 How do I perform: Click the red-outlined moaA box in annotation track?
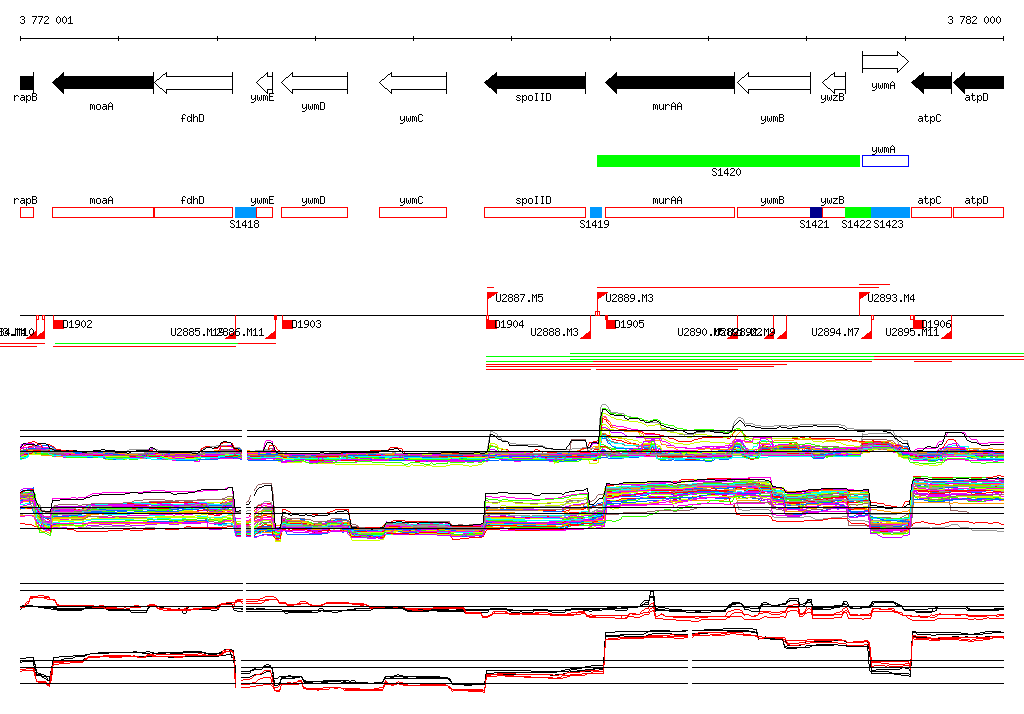pyautogui.click(x=103, y=212)
